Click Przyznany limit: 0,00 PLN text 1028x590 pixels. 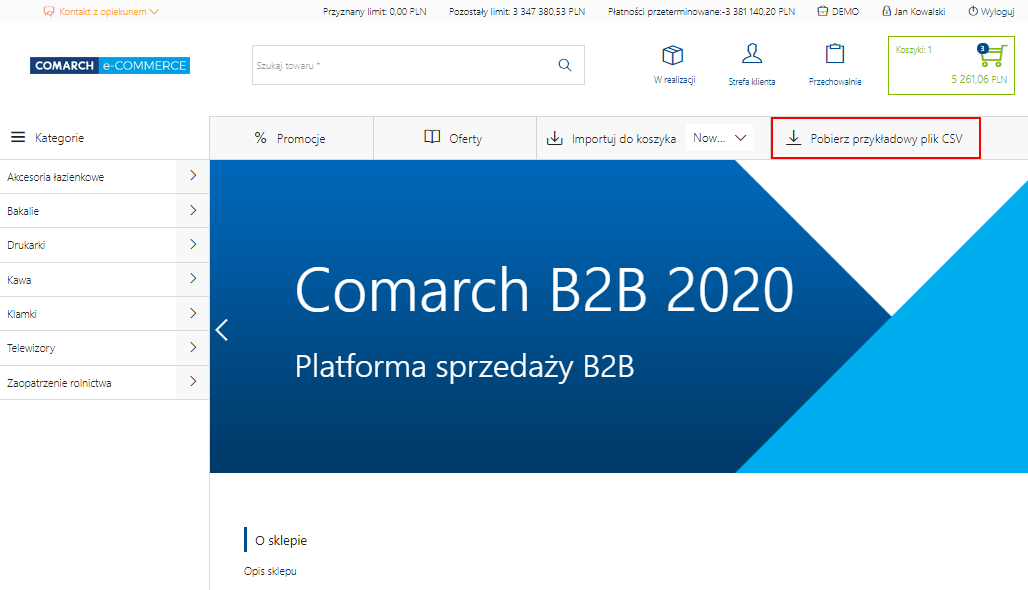(374, 12)
